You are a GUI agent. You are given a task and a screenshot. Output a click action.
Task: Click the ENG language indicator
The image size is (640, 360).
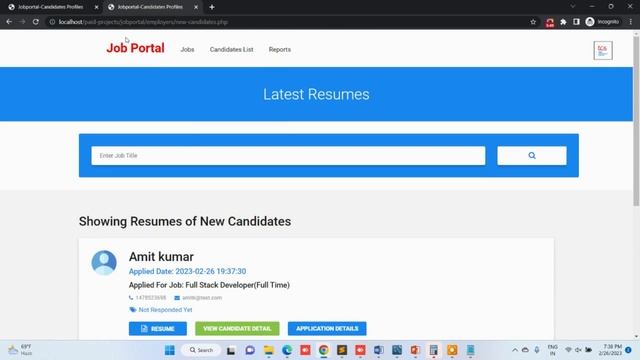tap(552, 350)
